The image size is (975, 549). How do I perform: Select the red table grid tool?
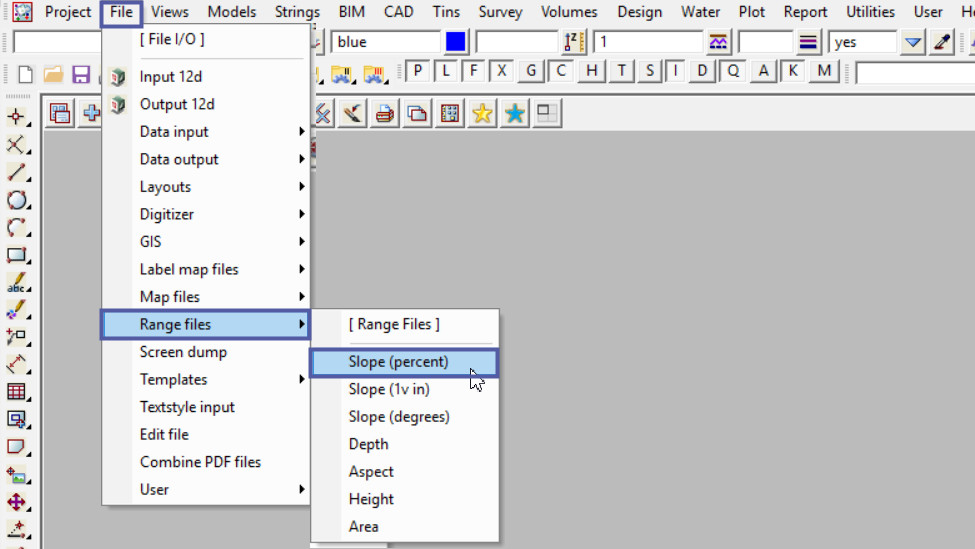[17, 392]
